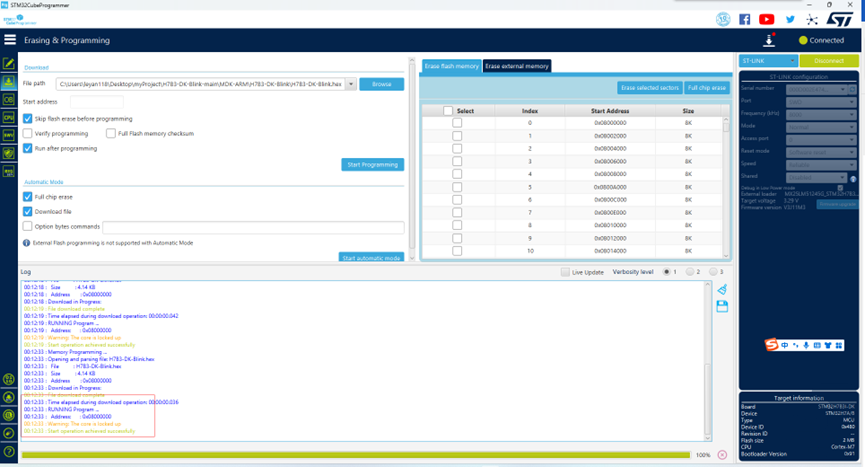Toggle Skip flash erase before programming checkbox
The height and width of the screenshot is (467, 865).
[28, 119]
